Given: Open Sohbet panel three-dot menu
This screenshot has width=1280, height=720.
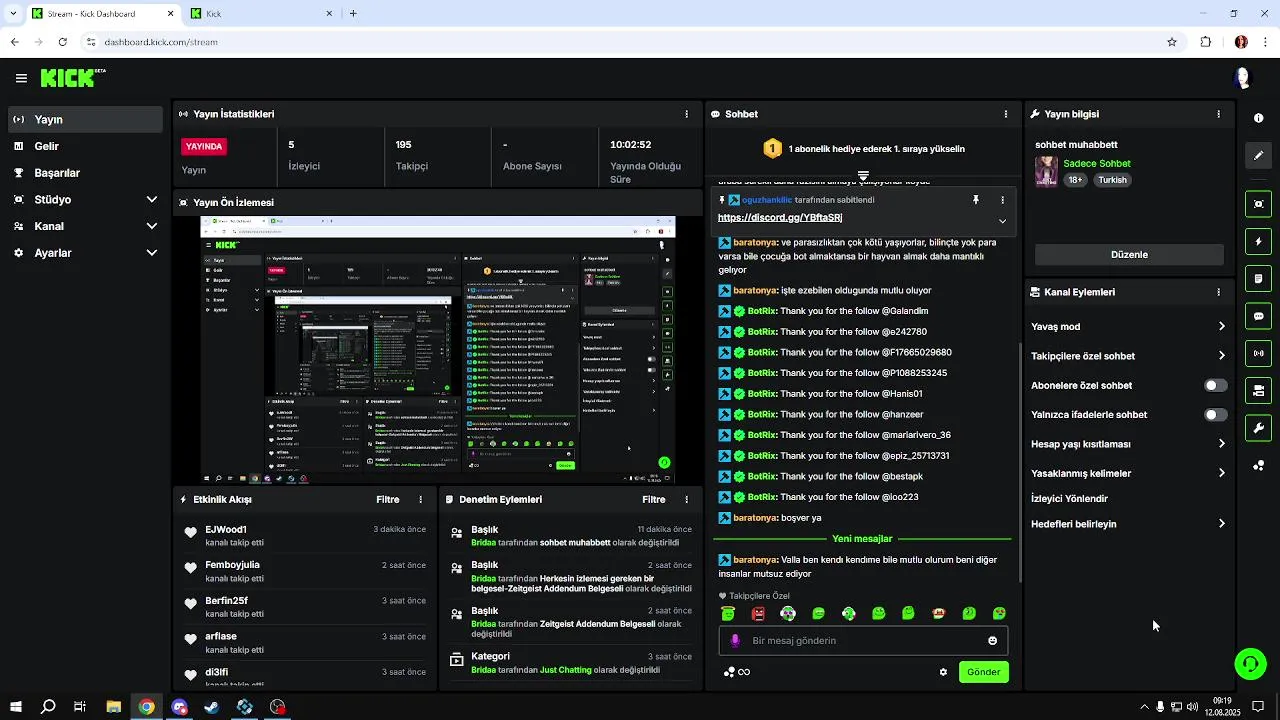Looking at the screenshot, I should [1005, 114].
